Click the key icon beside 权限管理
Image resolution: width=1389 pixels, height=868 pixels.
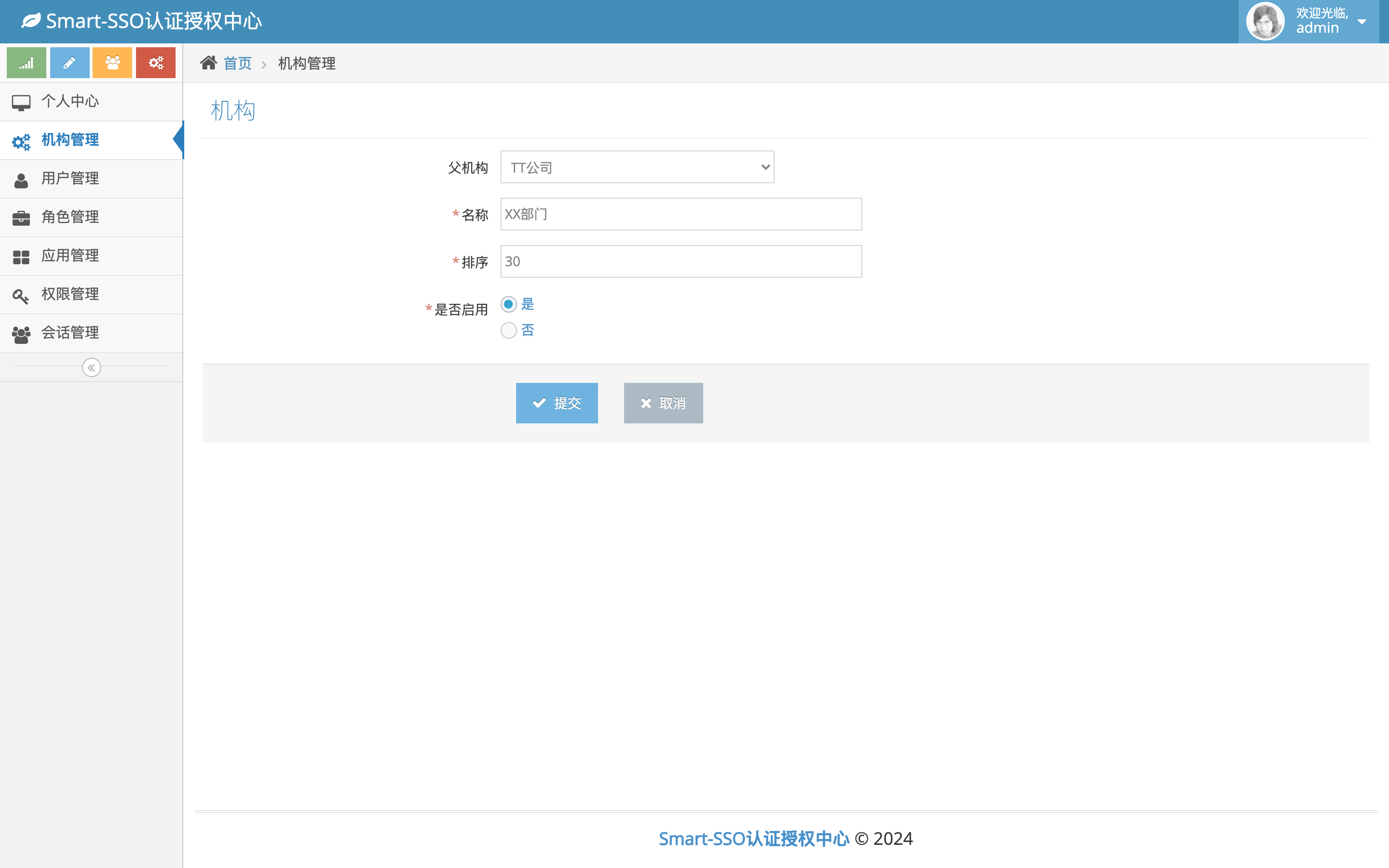pyautogui.click(x=21, y=296)
